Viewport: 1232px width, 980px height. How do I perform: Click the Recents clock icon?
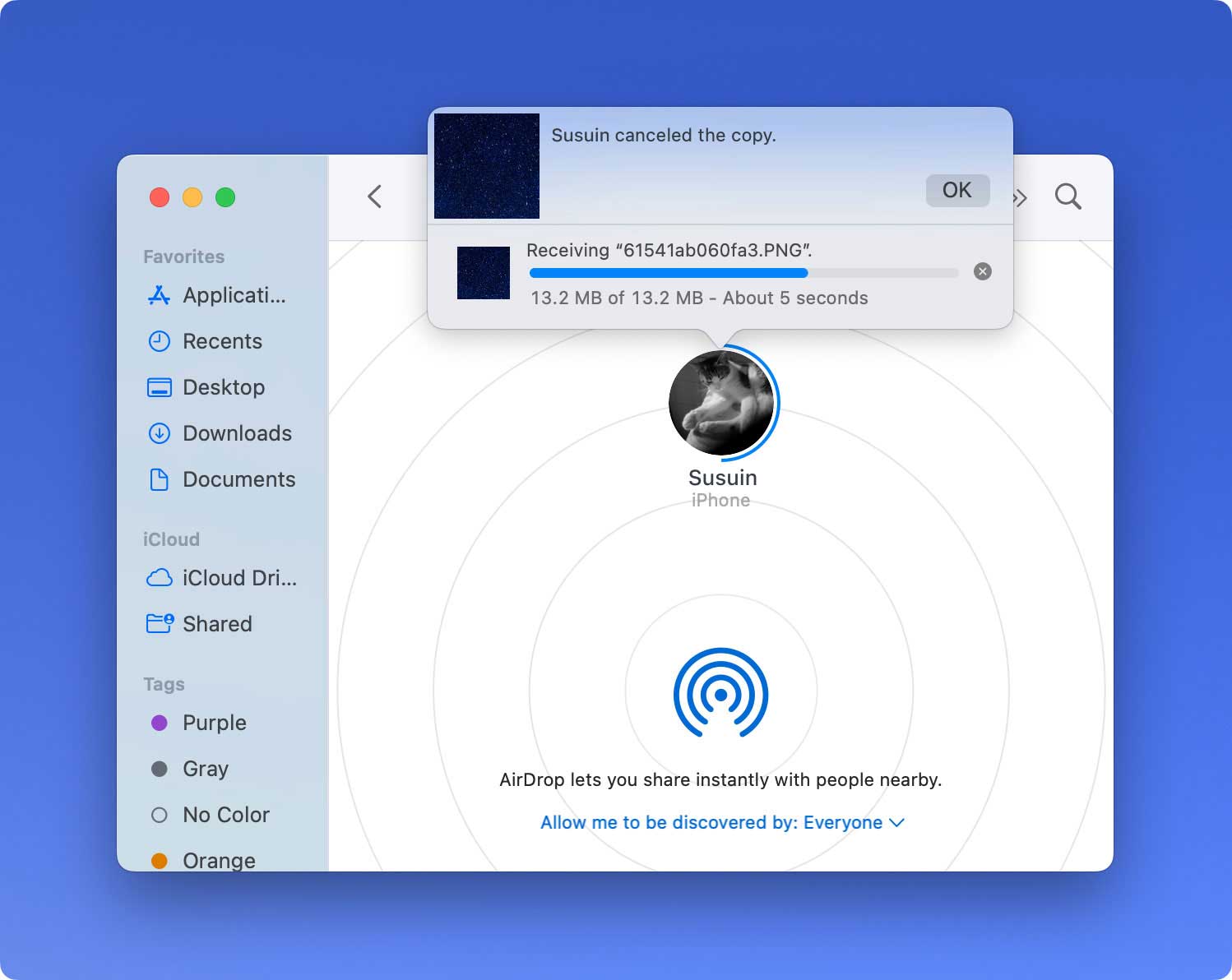(159, 341)
